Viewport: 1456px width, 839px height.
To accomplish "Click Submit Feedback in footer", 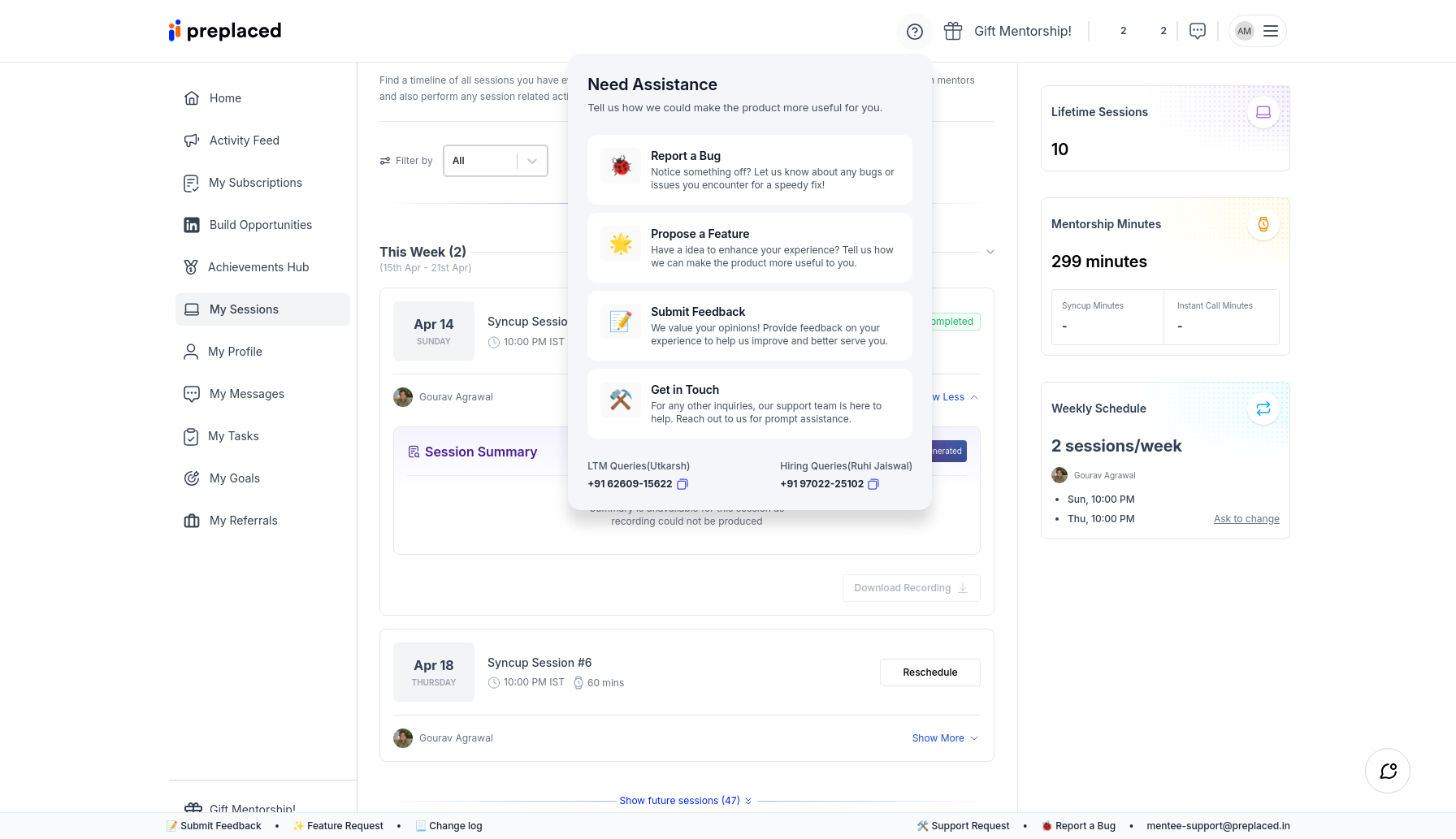I will (214, 826).
